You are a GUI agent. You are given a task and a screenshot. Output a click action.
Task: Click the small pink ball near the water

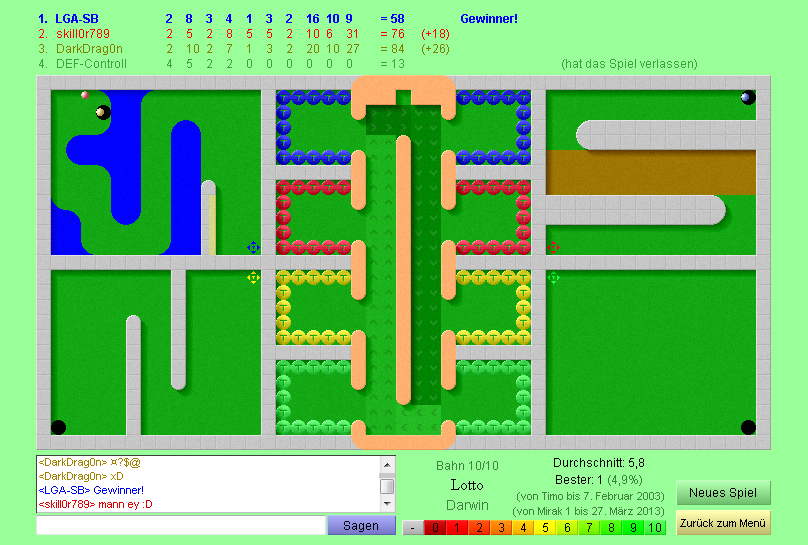click(x=85, y=96)
